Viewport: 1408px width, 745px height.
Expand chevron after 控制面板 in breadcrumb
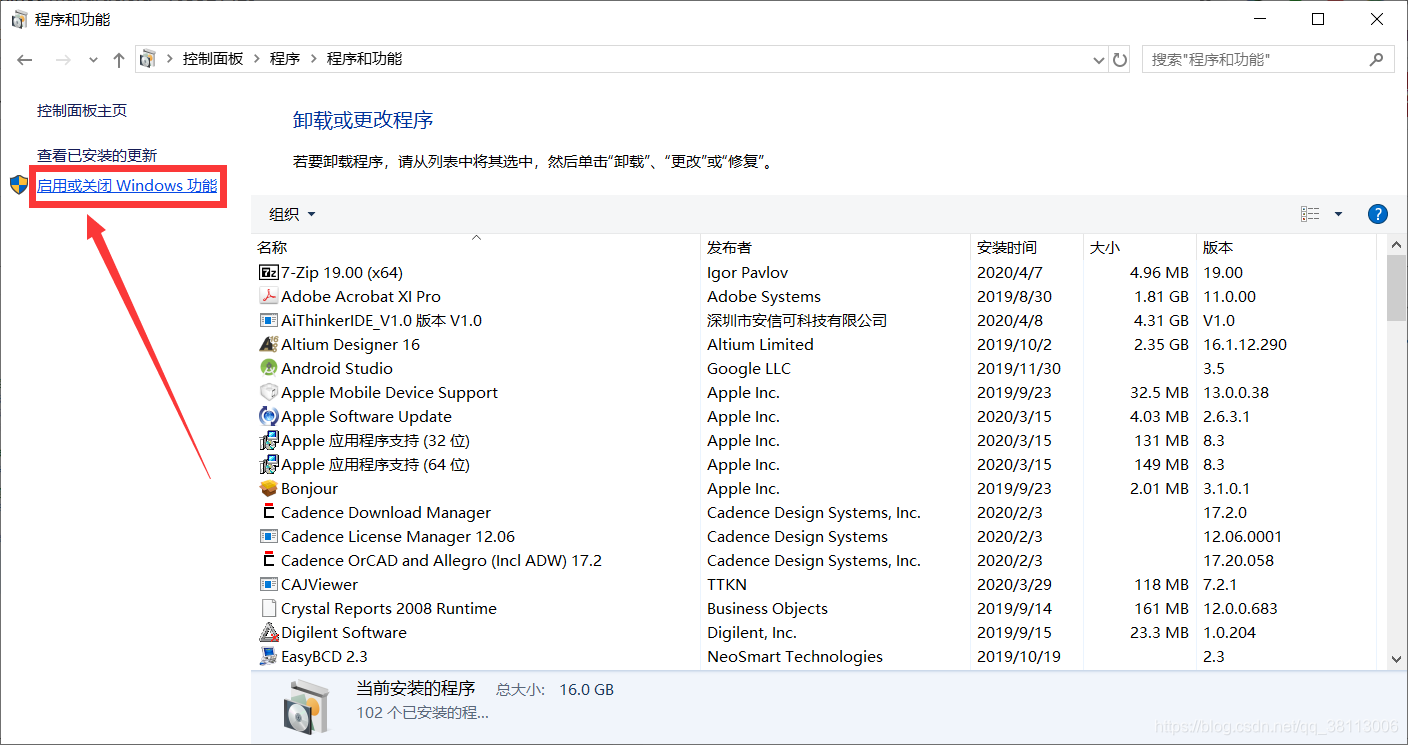coord(257,59)
